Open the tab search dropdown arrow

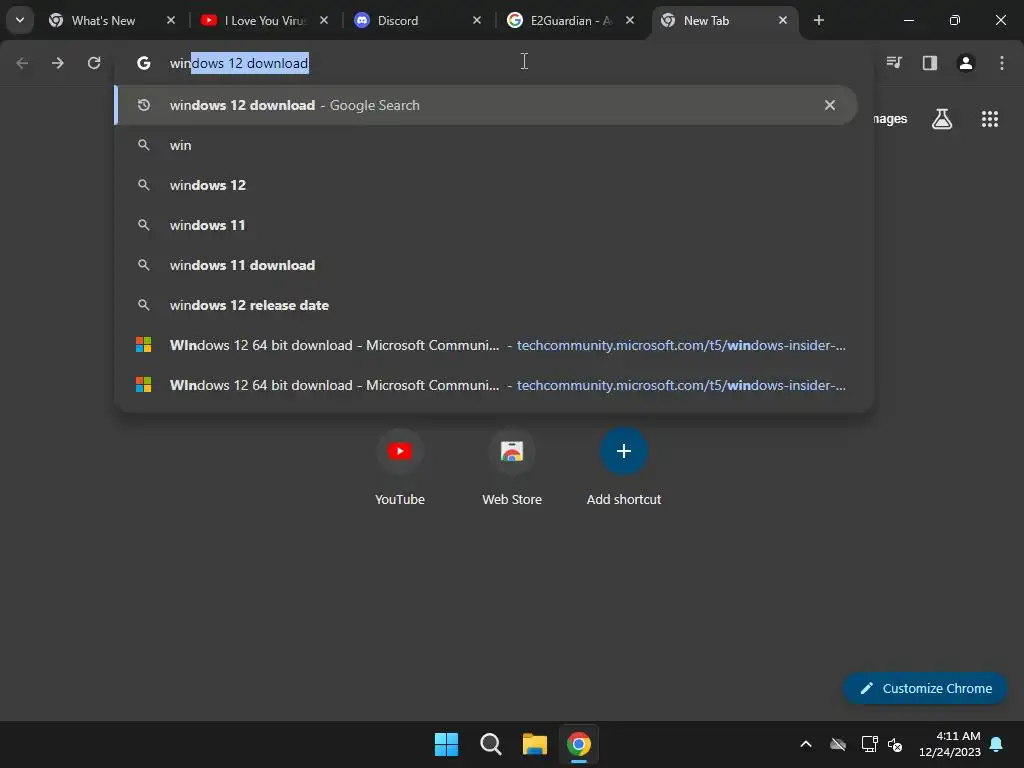coord(20,20)
